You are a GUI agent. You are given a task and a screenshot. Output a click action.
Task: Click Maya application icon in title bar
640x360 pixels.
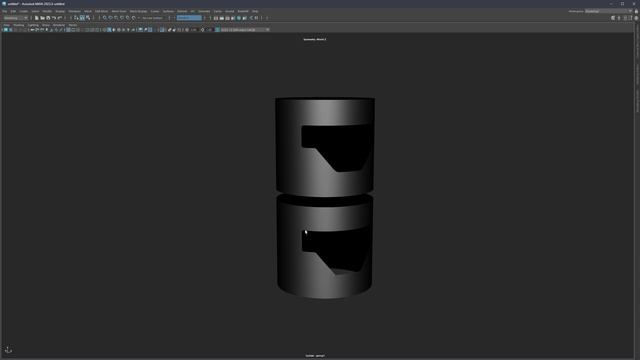4,4
